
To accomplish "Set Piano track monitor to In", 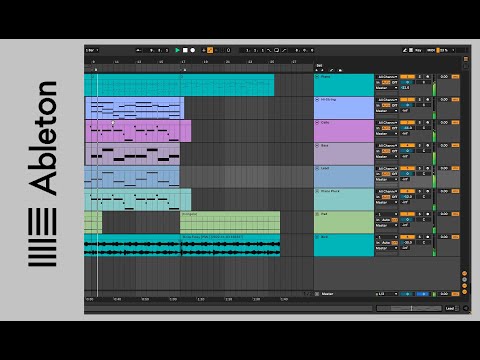I will click(x=378, y=82).
